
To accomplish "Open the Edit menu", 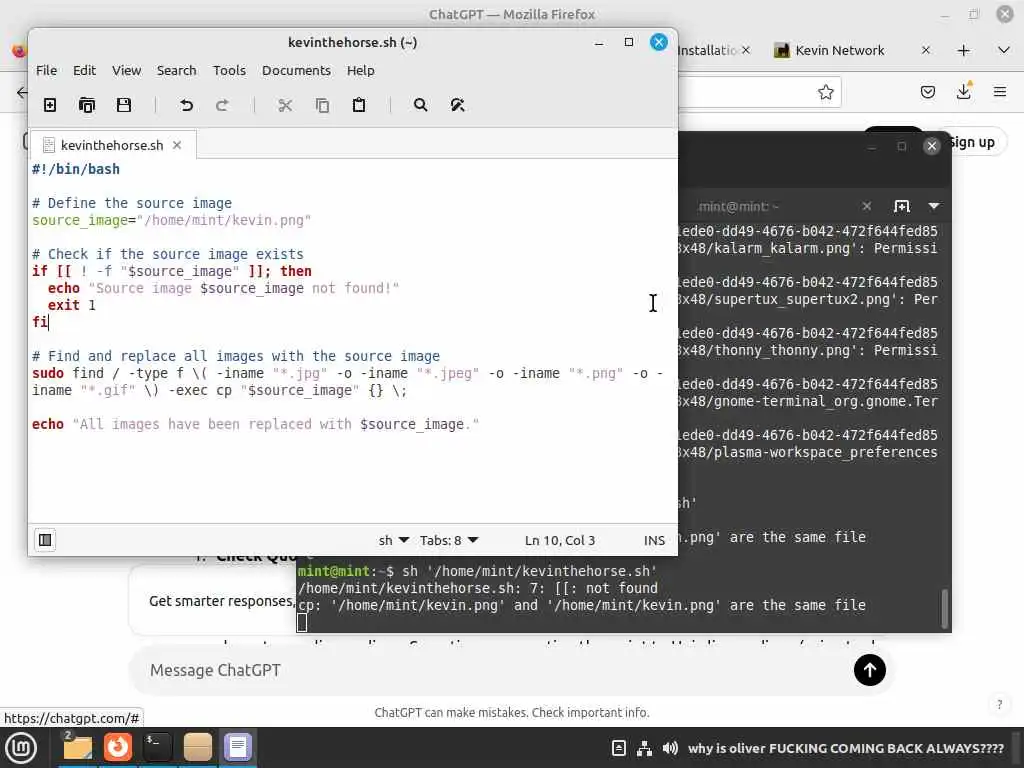I will tap(84, 71).
